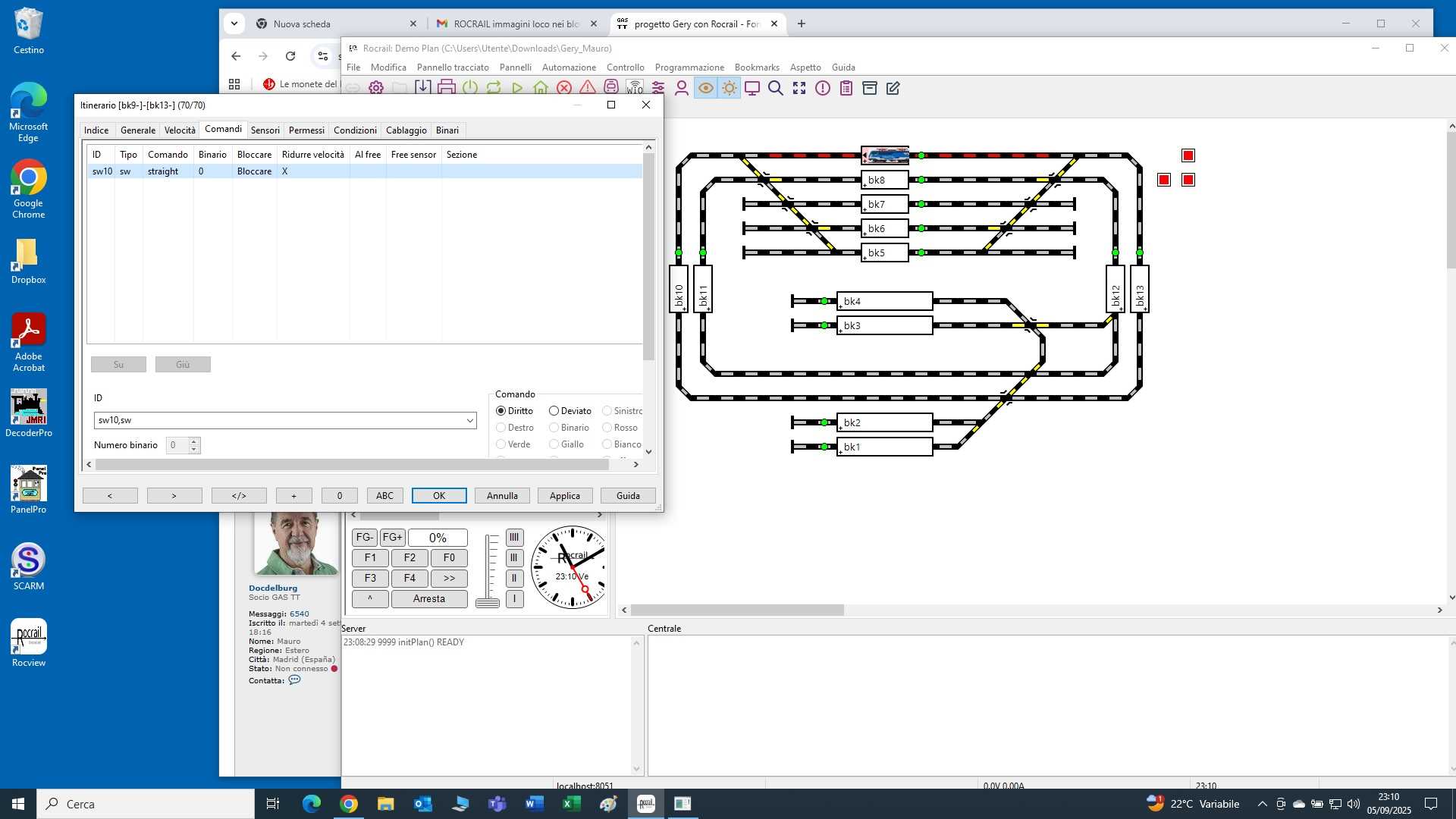The width and height of the screenshot is (1456, 819).
Task: Click the loco speed slider handle
Action: click(x=488, y=603)
